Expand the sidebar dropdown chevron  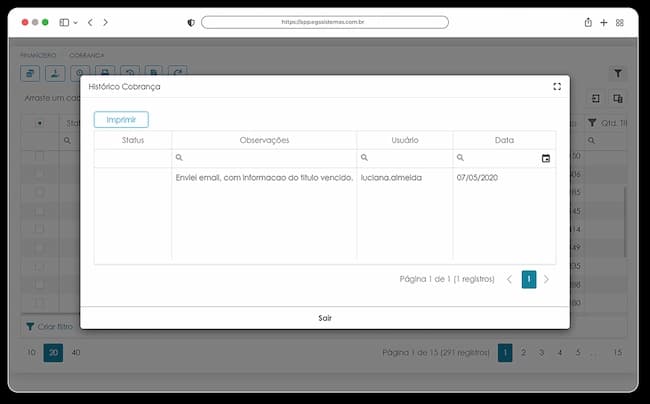(75, 23)
